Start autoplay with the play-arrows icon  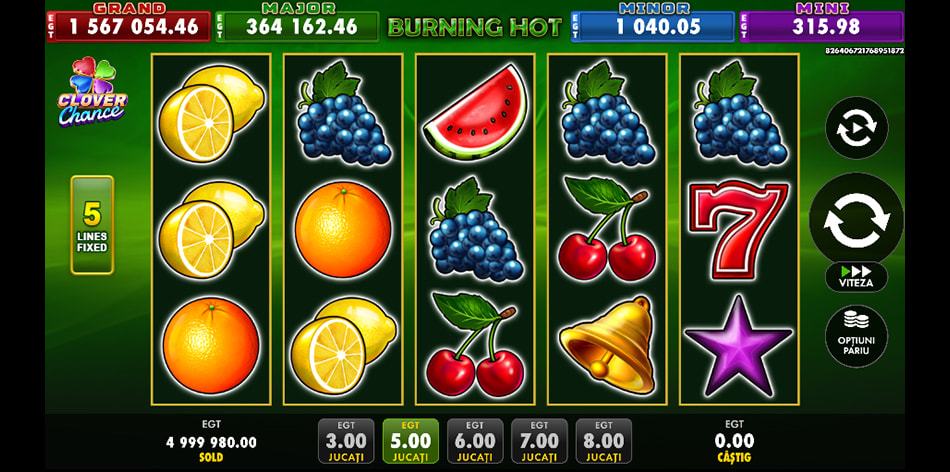point(856,128)
